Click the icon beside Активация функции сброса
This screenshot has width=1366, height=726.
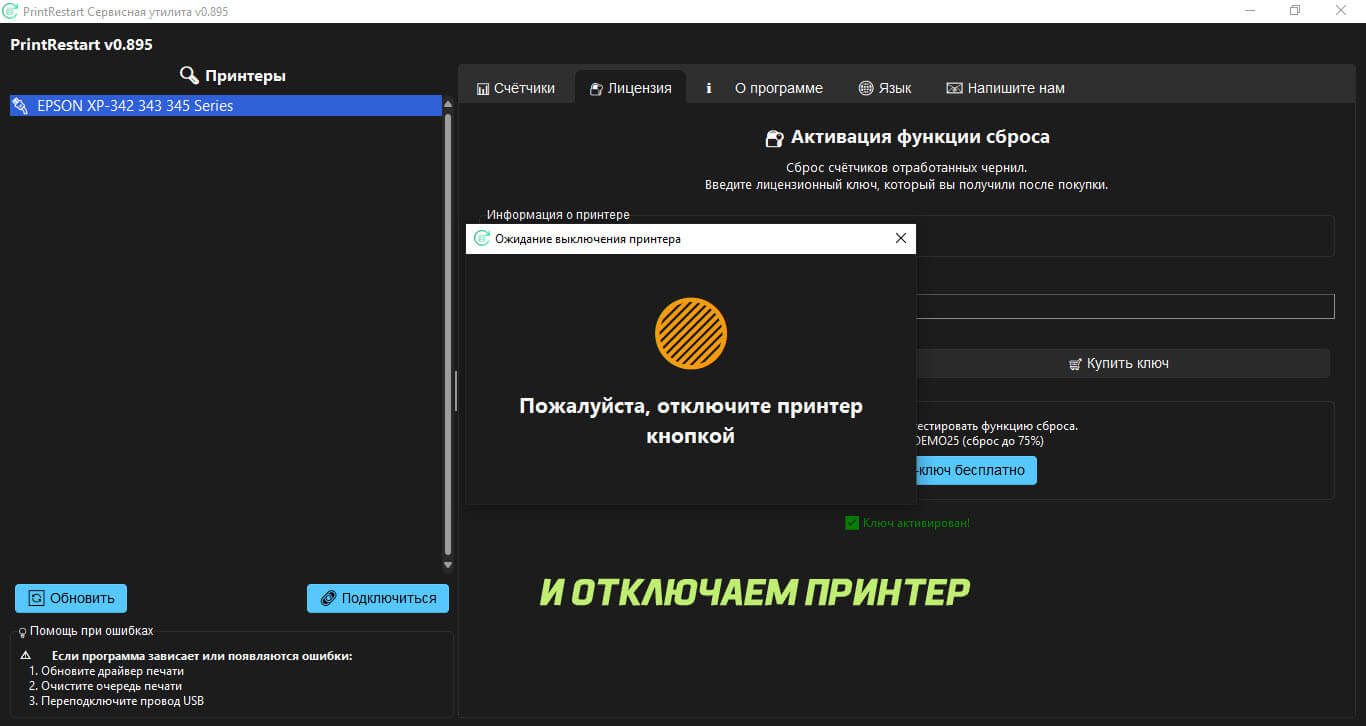[x=774, y=138]
